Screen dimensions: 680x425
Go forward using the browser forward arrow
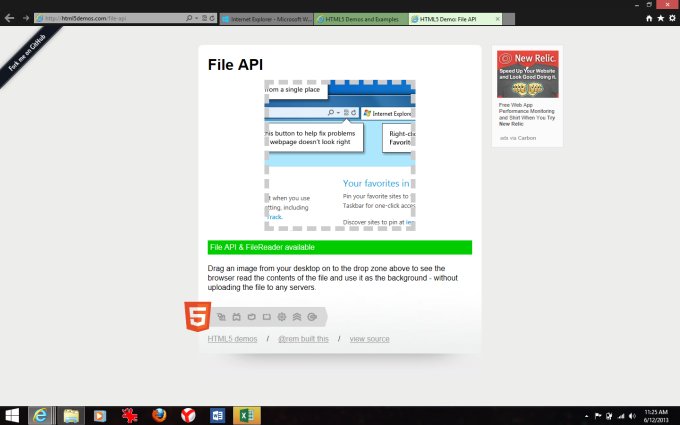[26, 18]
